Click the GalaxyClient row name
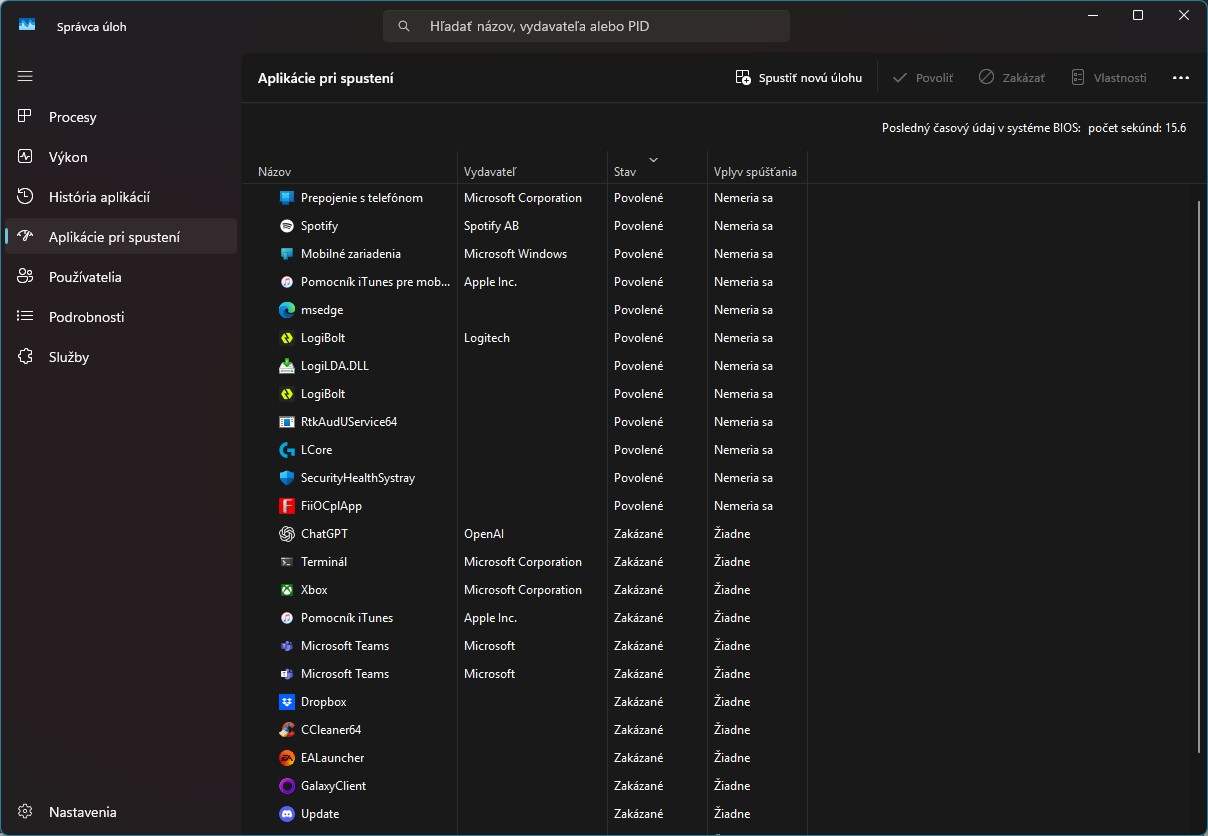The width and height of the screenshot is (1208, 836). pos(333,786)
